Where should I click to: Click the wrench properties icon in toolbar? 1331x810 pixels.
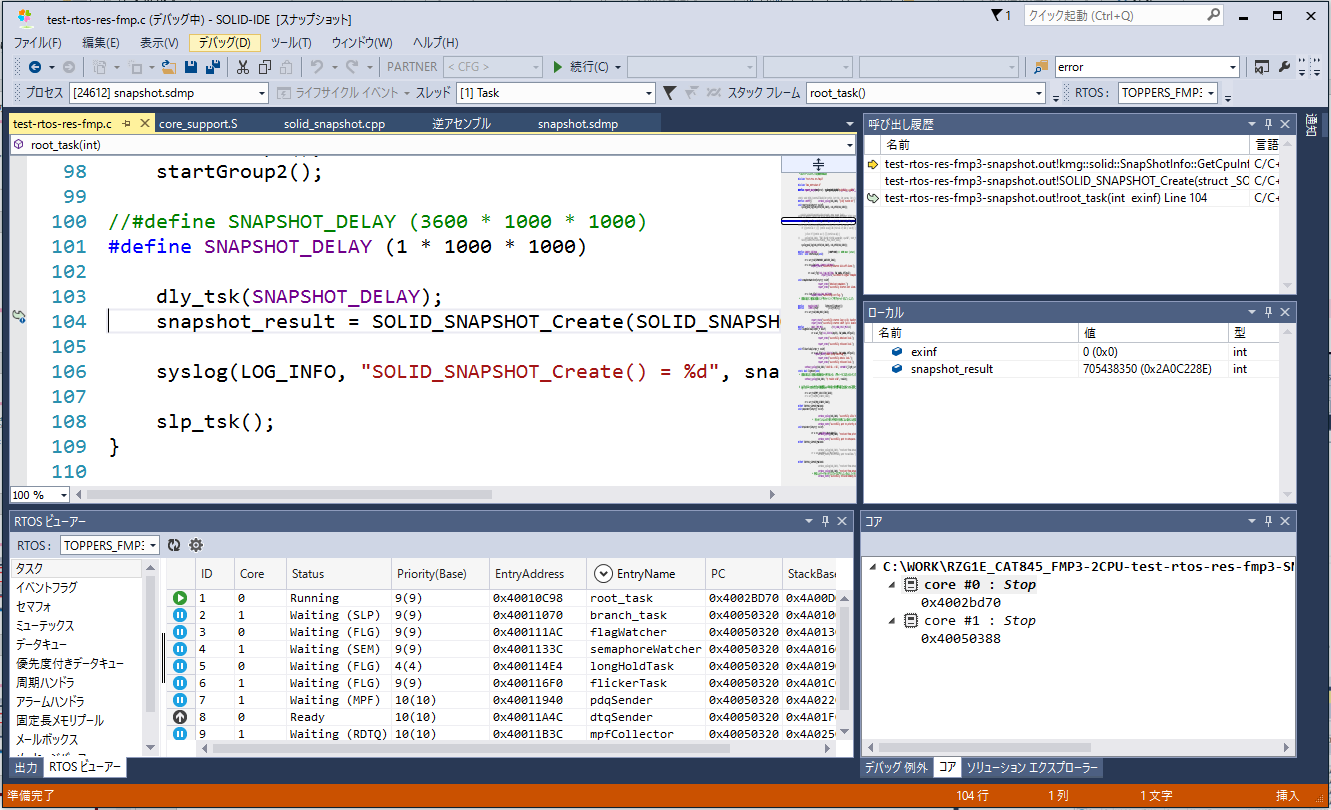point(1284,67)
